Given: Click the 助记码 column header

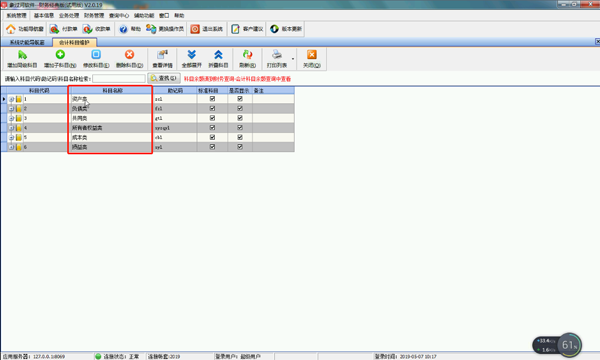Looking at the screenshot, I should (175, 91).
